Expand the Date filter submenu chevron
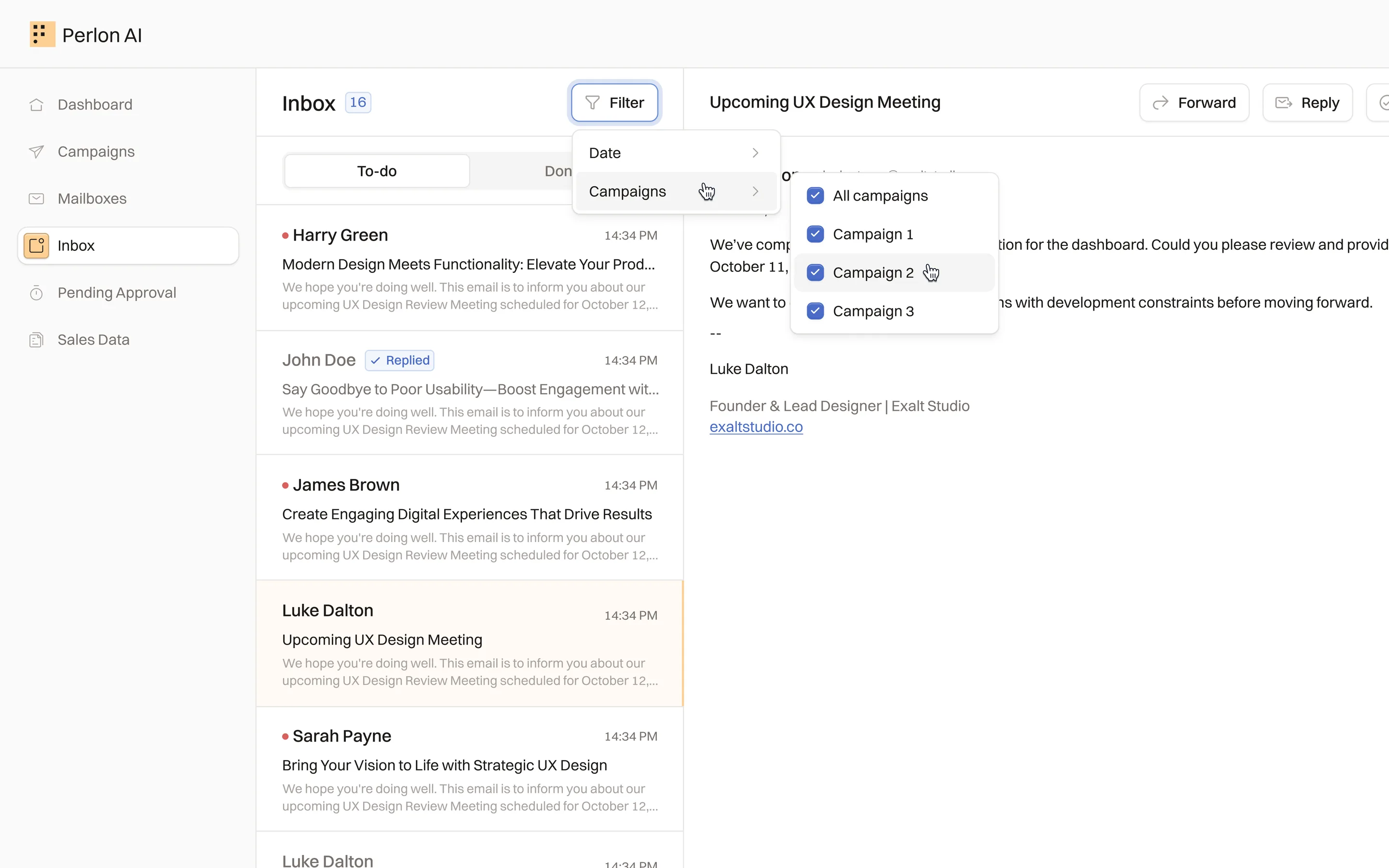The image size is (1389, 868). click(x=755, y=153)
